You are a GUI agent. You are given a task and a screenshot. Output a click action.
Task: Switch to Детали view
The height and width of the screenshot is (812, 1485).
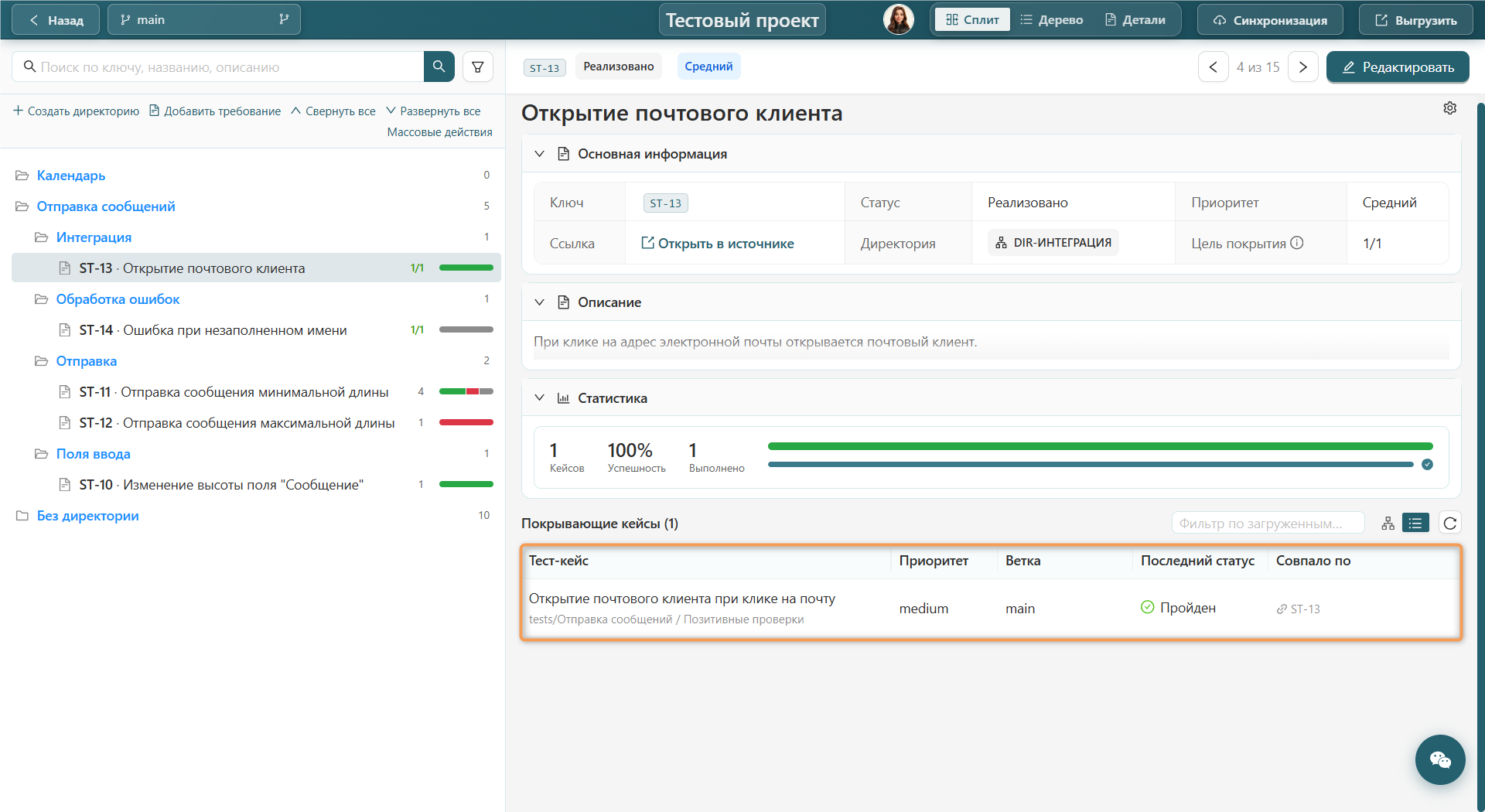1135,20
